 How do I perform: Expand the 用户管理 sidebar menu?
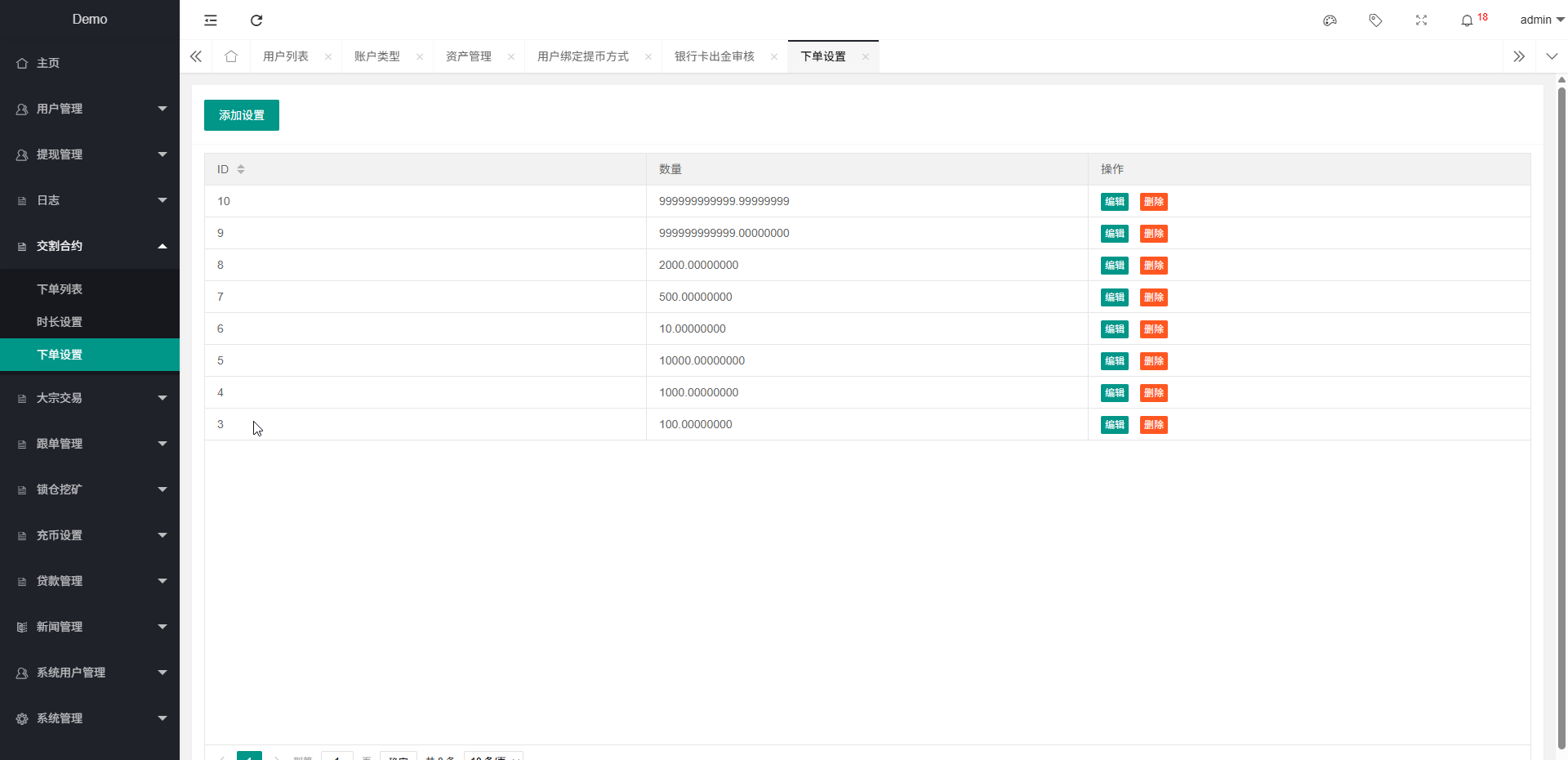(90, 109)
